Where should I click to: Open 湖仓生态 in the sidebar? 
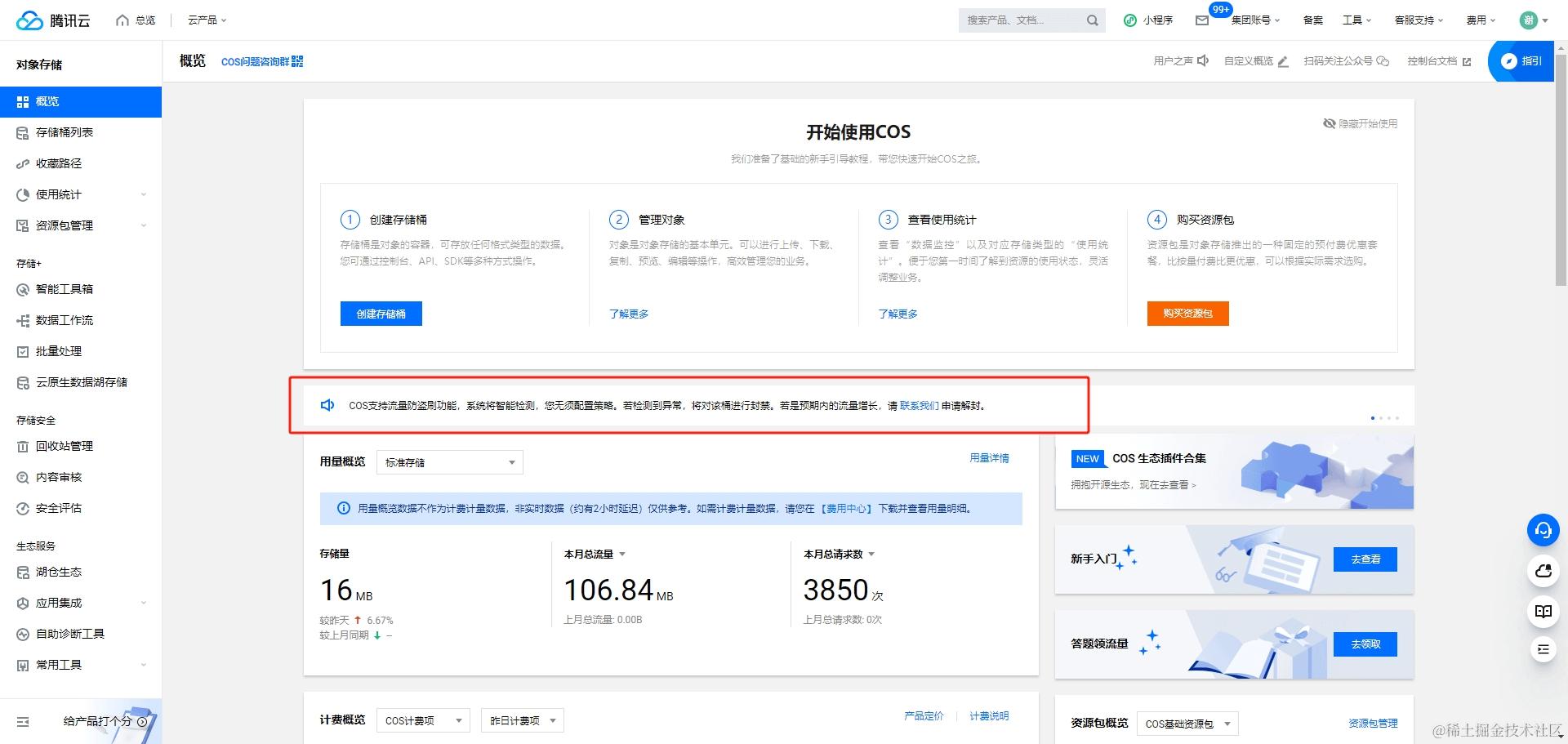(81, 572)
